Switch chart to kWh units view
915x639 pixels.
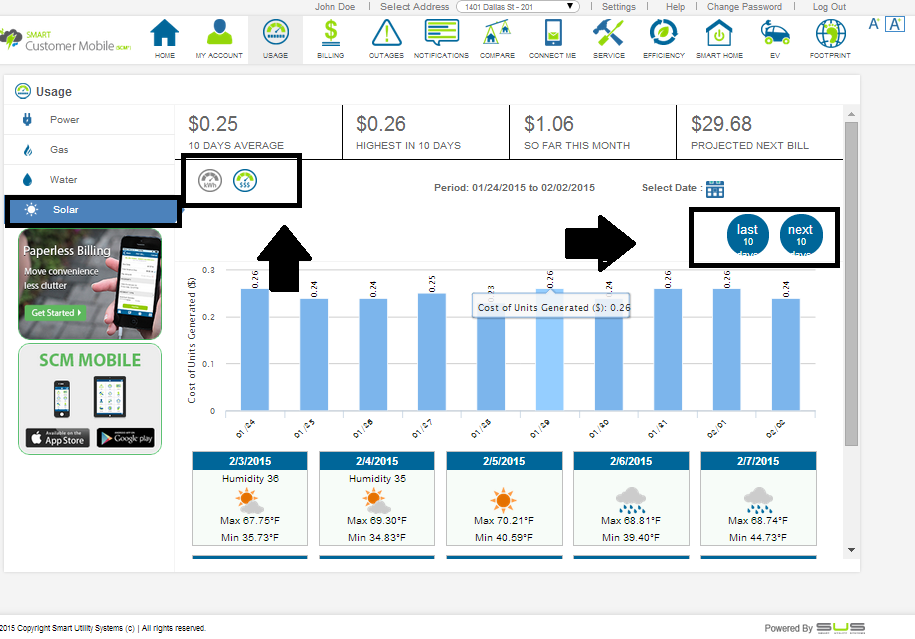pos(210,181)
